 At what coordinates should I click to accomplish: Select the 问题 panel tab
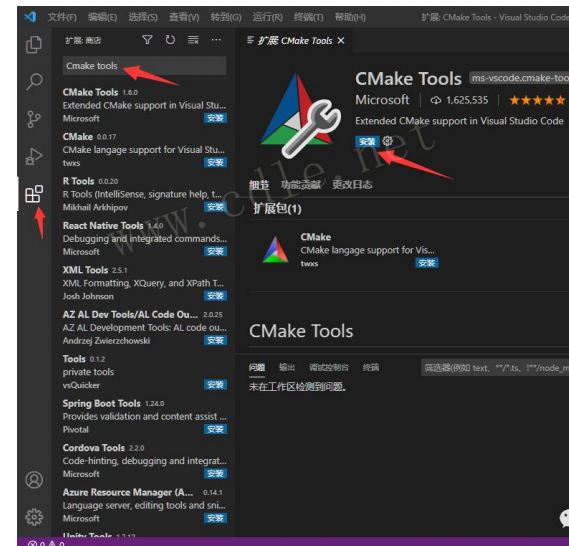[x=257, y=368]
